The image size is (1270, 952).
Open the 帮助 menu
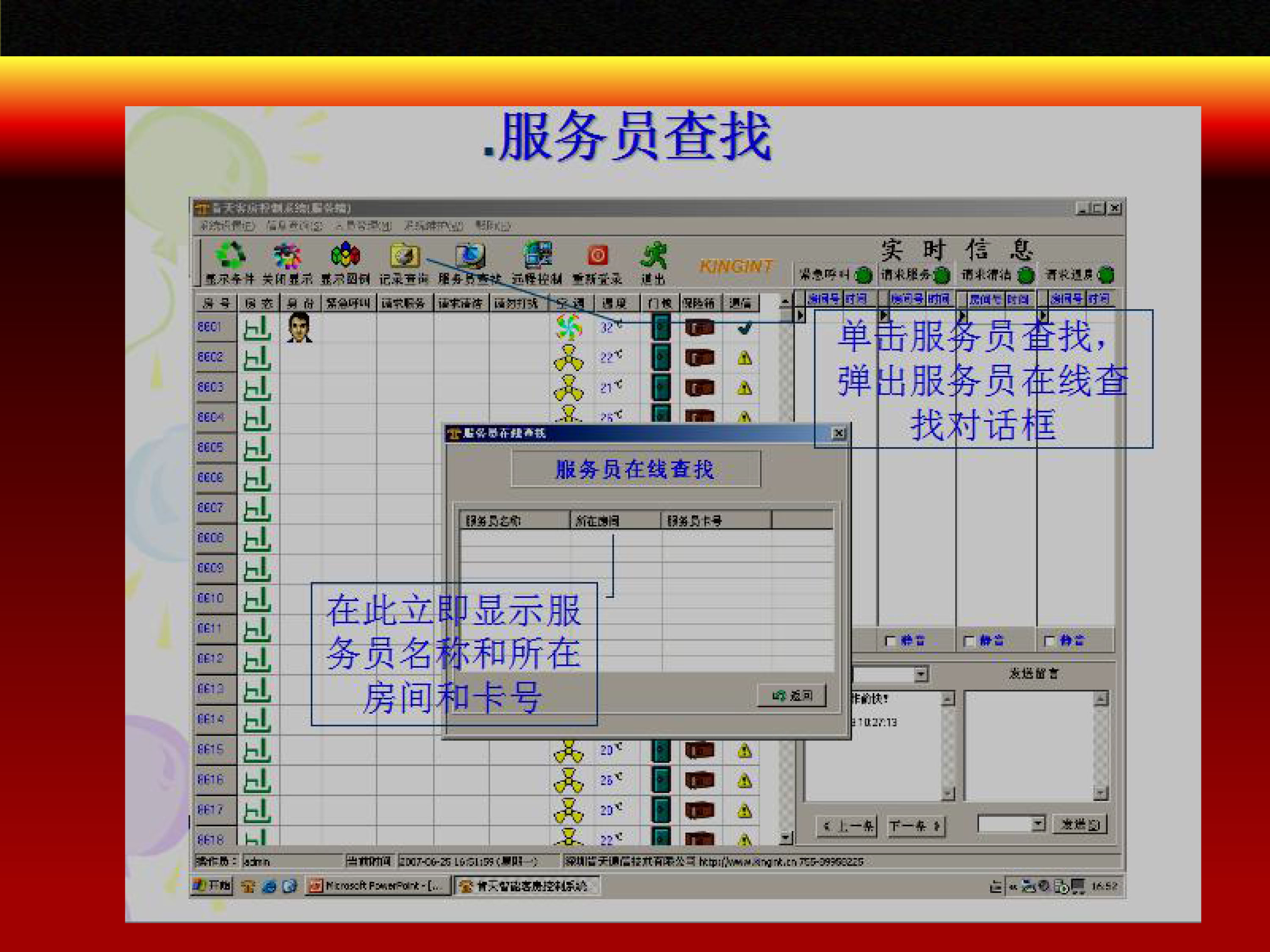[x=493, y=226]
